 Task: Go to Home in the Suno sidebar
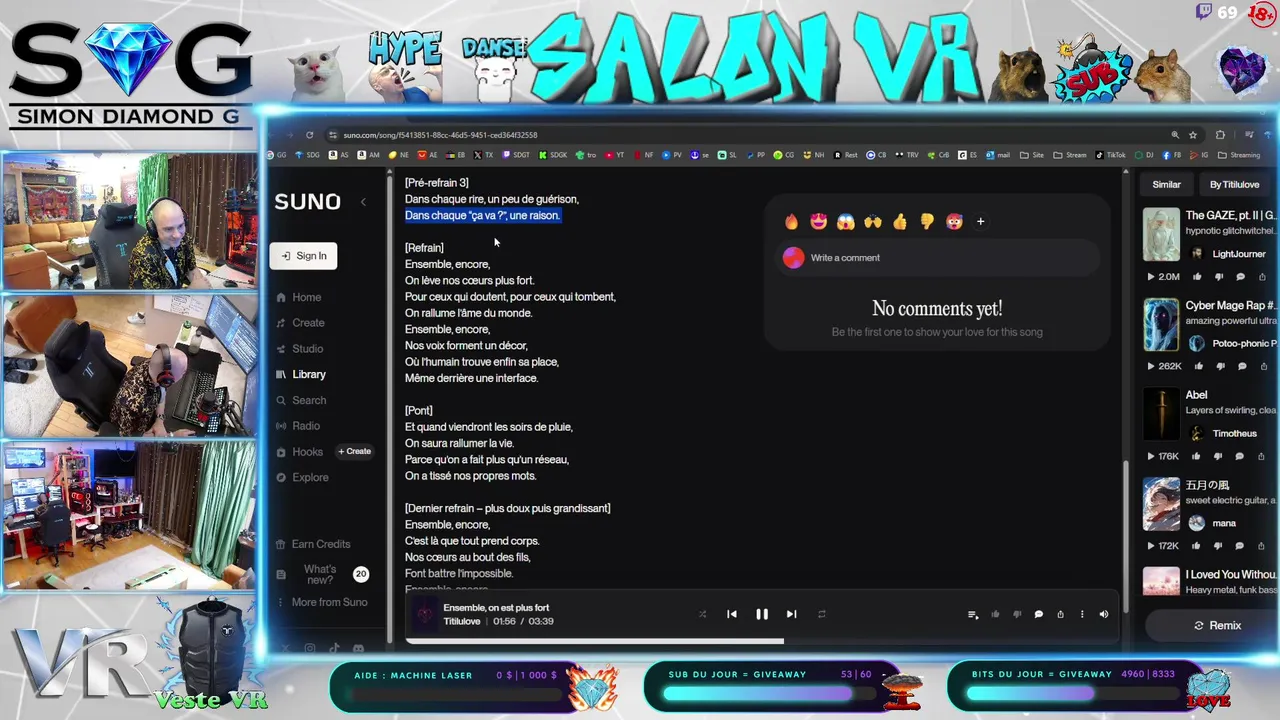coord(298,297)
